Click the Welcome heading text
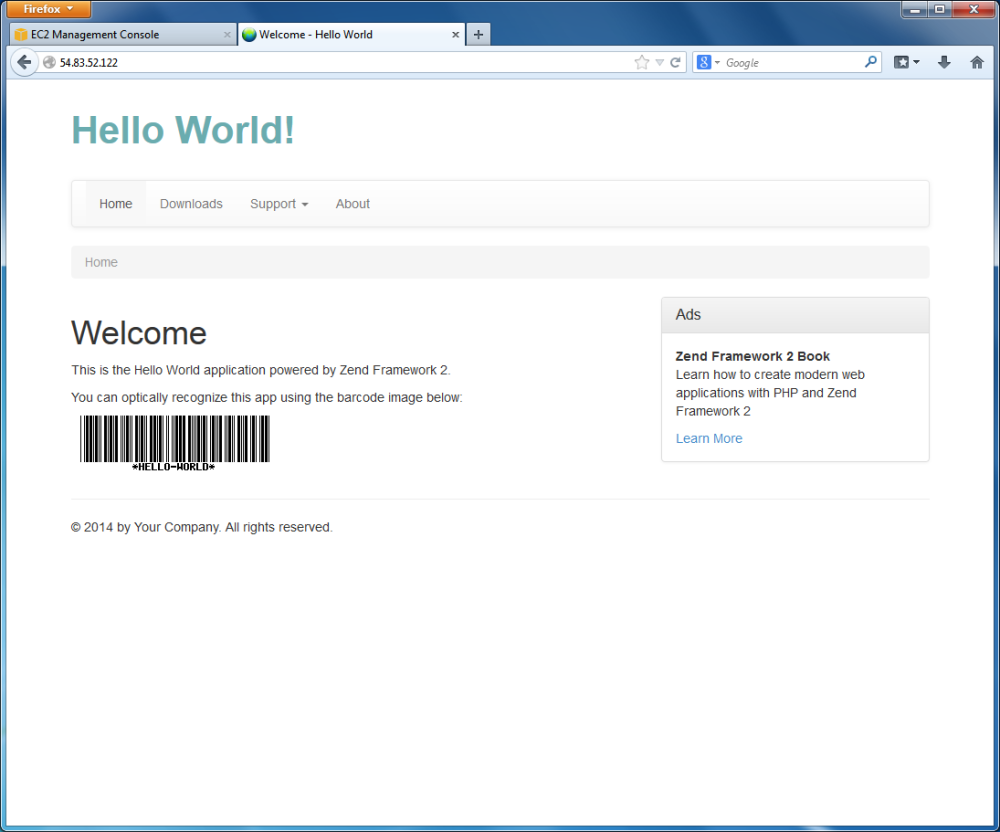This screenshot has width=1000, height=832. point(139,333)
